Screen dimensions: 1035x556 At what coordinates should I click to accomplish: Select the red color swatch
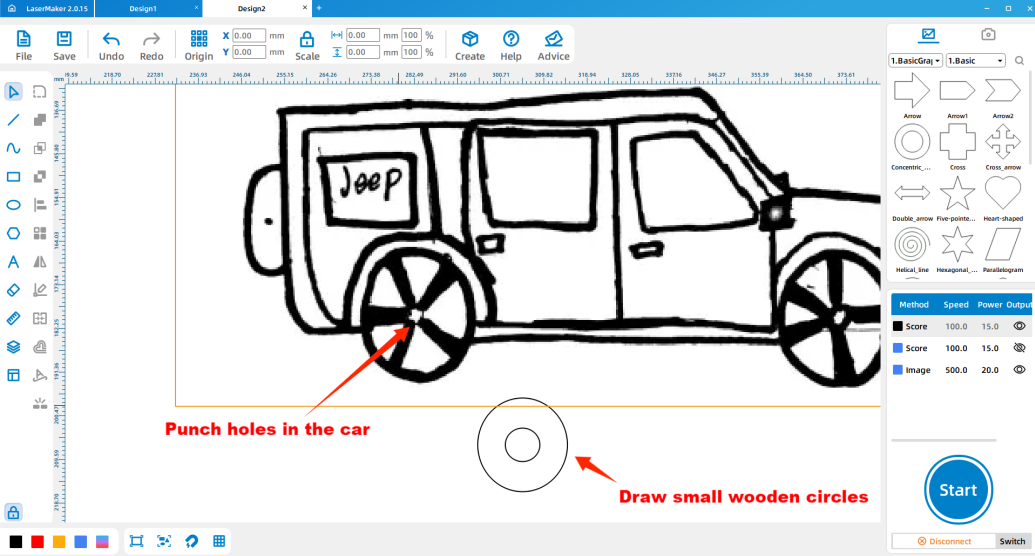pyautogui.click(x=38, y=541)
